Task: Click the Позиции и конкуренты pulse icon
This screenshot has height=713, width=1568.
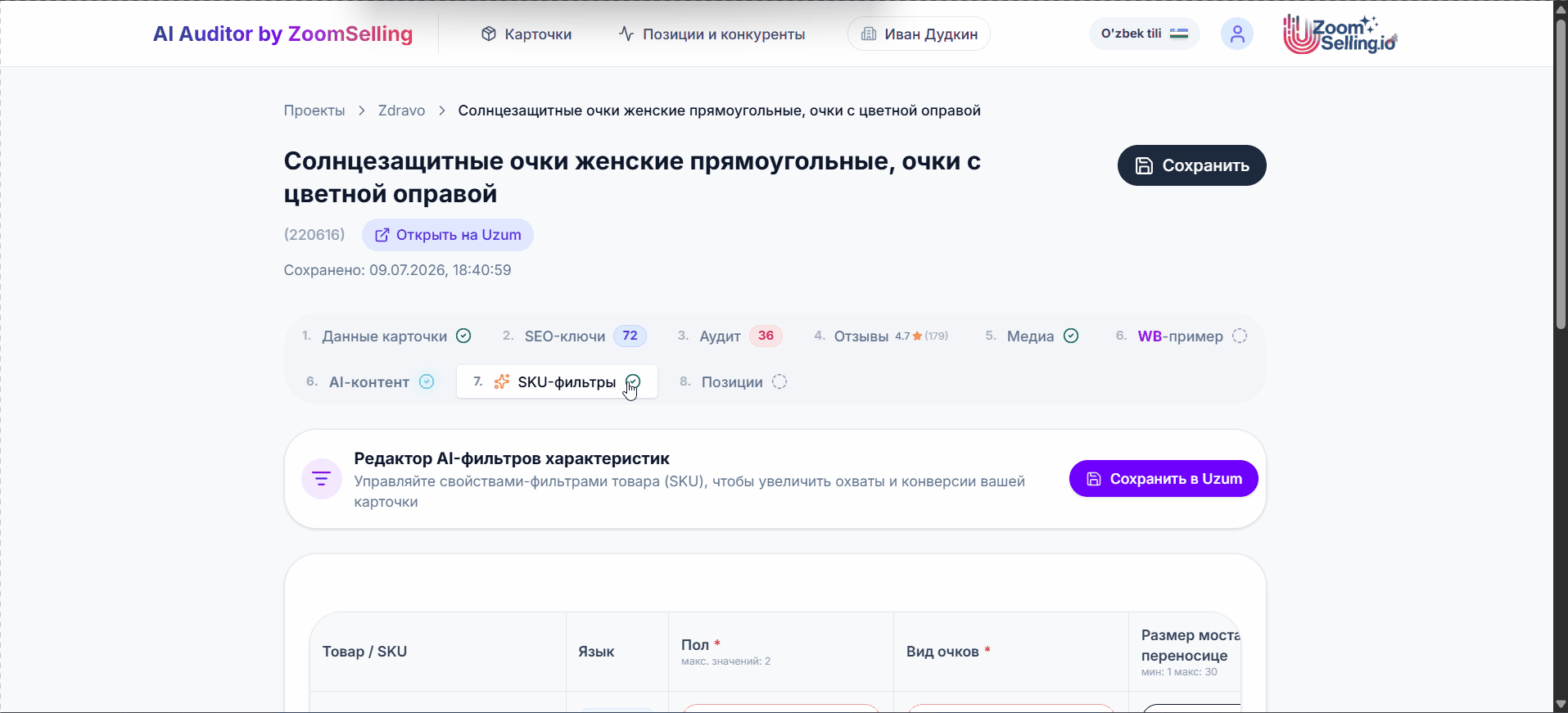Action: 626,34
